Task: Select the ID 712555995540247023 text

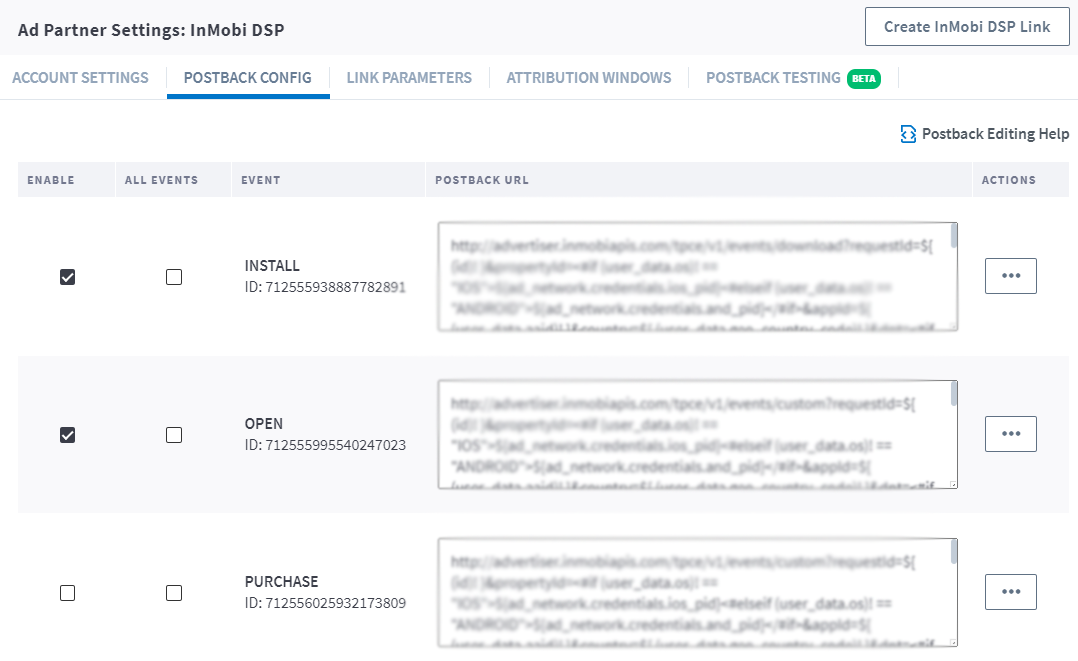Action: 325,445
